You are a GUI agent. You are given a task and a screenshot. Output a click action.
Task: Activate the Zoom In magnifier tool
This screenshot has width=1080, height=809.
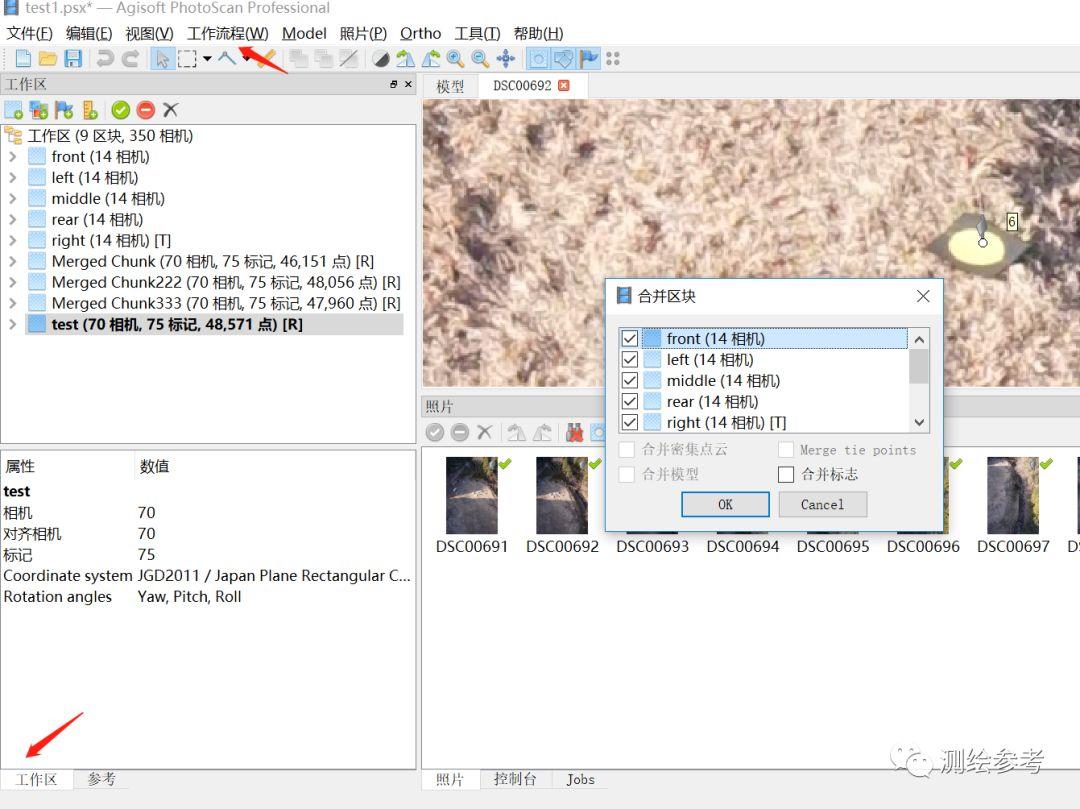click(x=456, y=58)
